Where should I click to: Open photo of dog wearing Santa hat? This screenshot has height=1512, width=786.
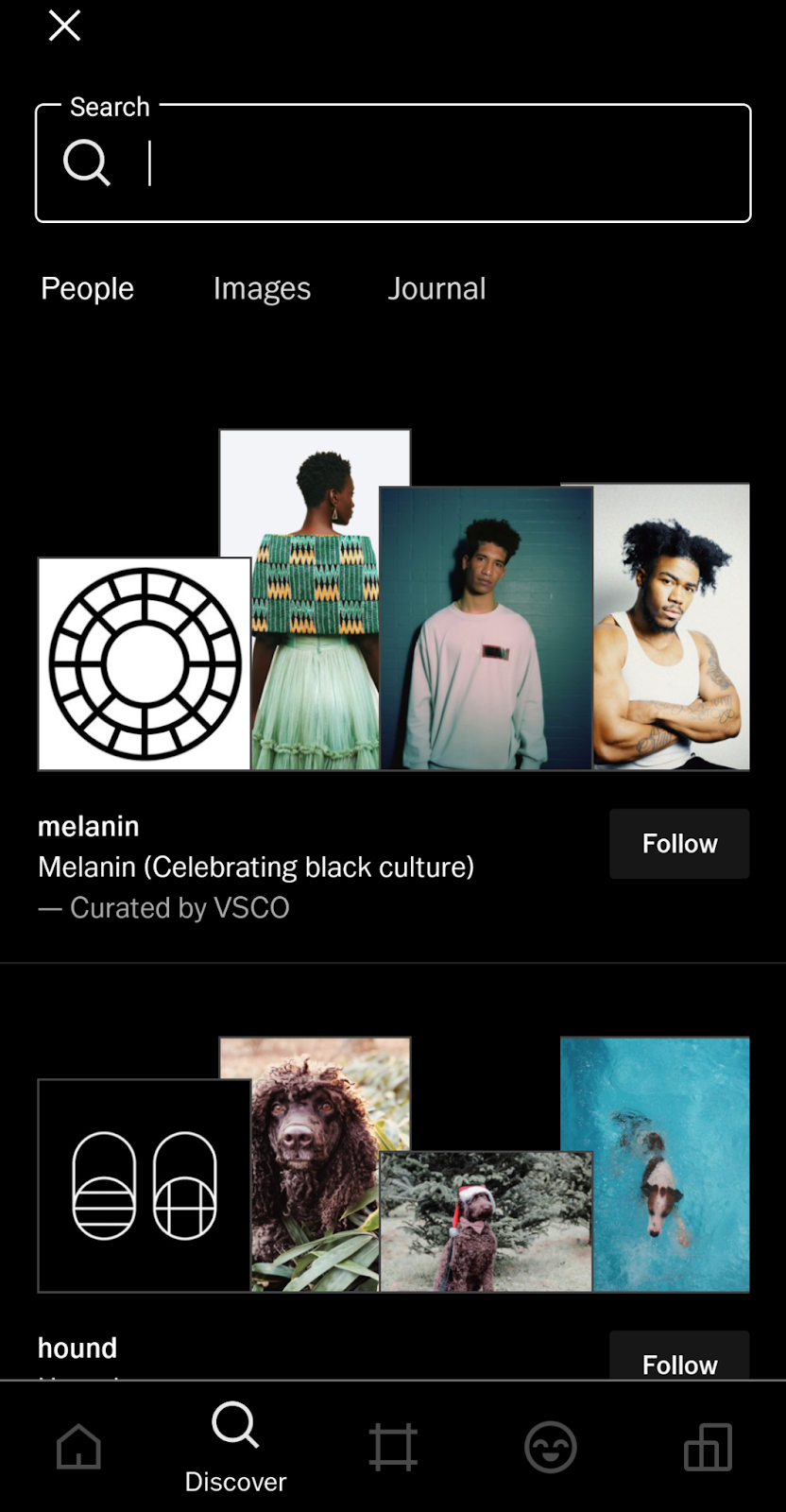click(486, 1222)
